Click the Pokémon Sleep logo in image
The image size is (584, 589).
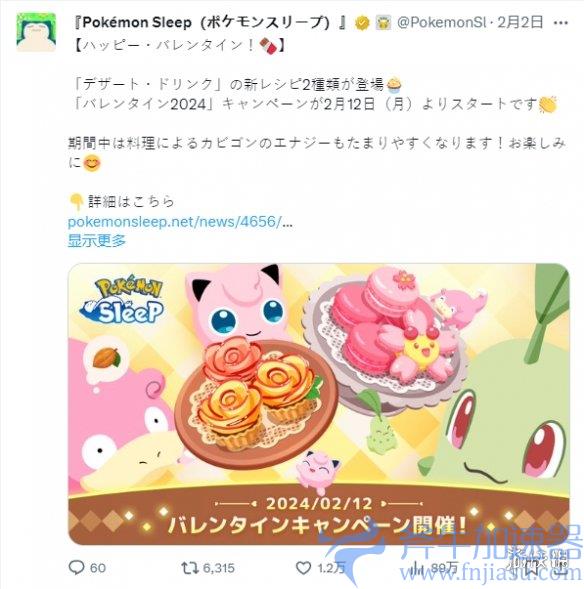coord(122,301)
